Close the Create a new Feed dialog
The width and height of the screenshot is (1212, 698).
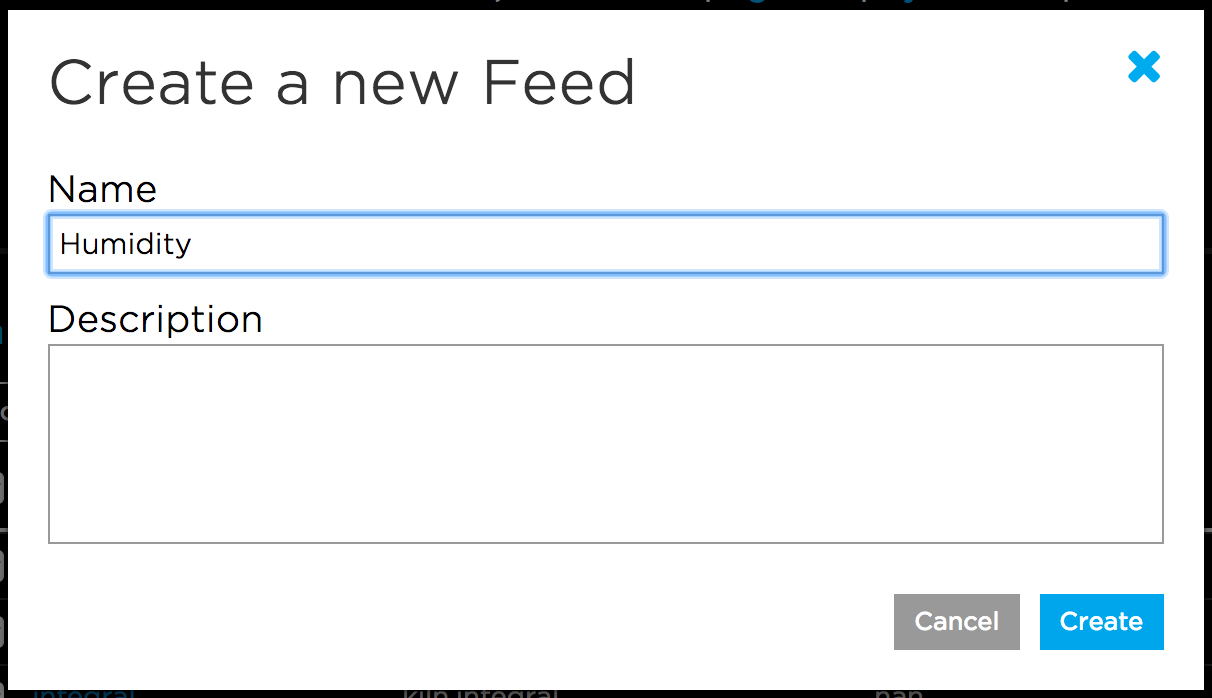(1143, 66)
